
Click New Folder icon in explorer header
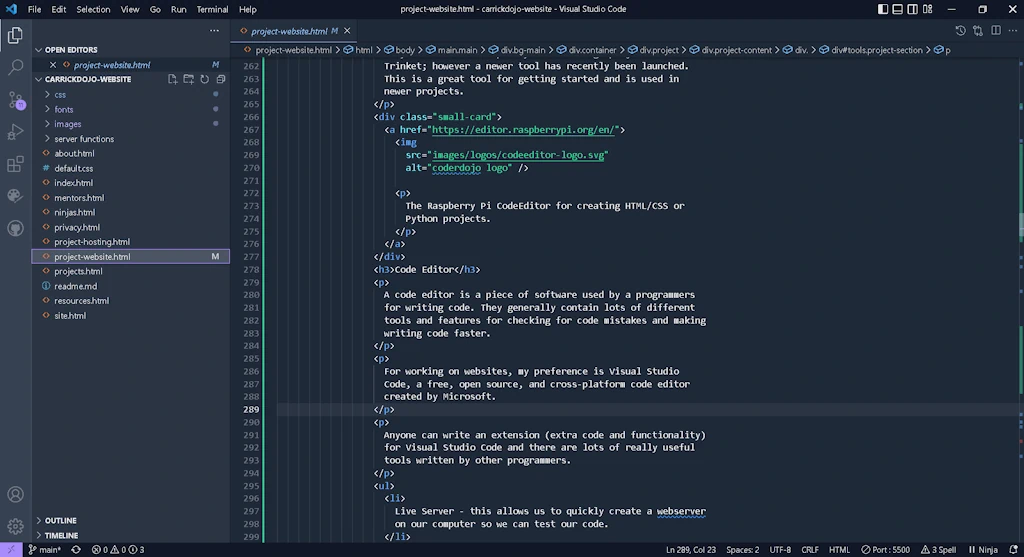189,79
